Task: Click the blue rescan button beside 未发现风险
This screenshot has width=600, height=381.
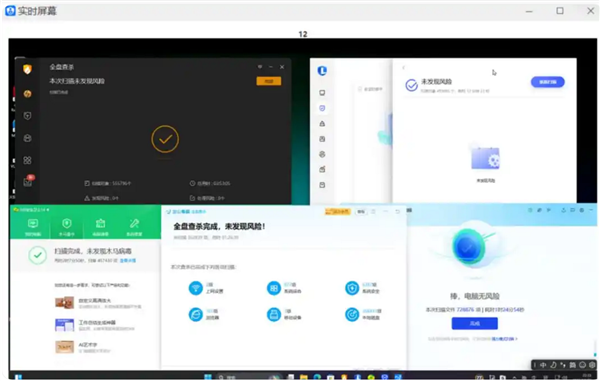Action: click(547, 82)
